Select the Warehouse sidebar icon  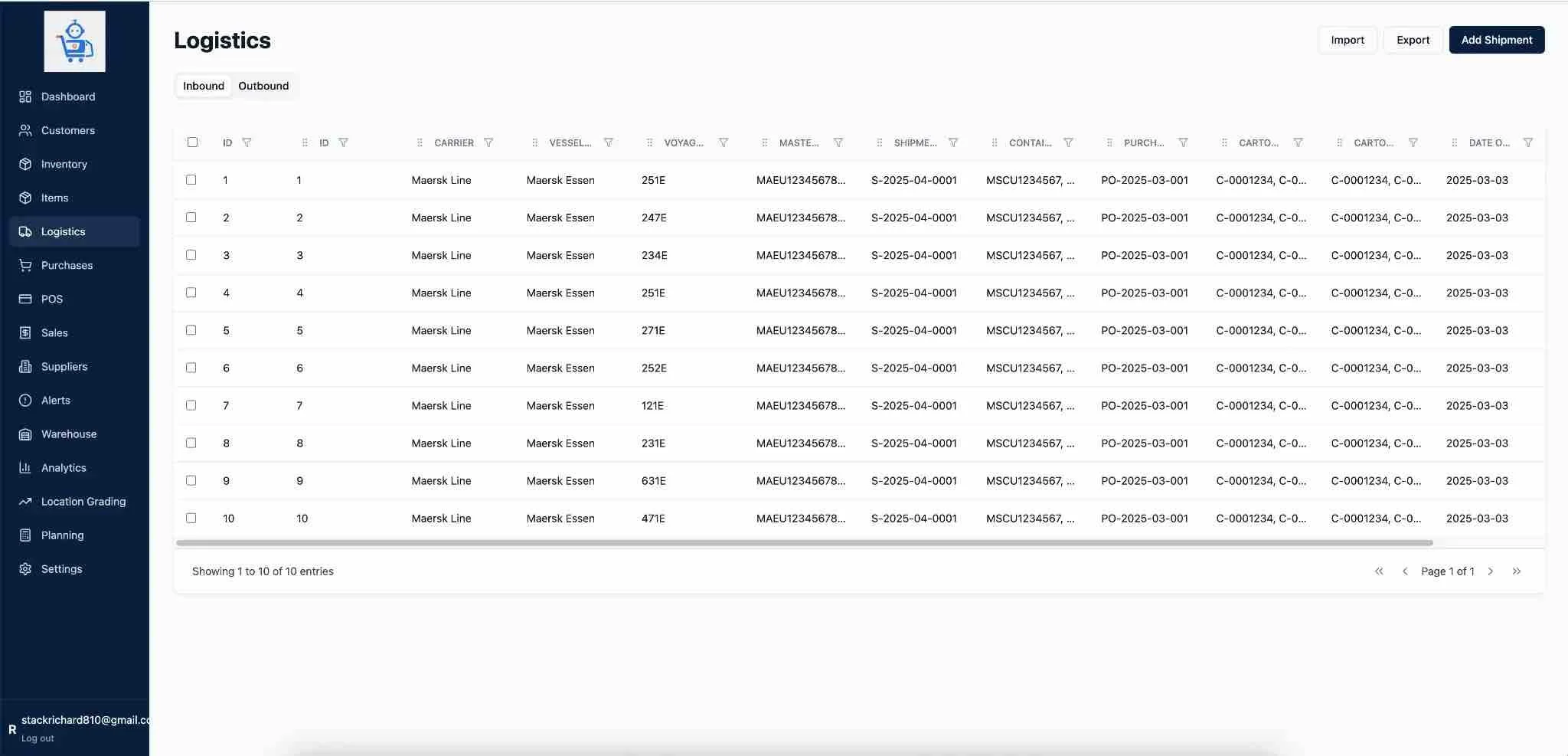tap(24, 434)
